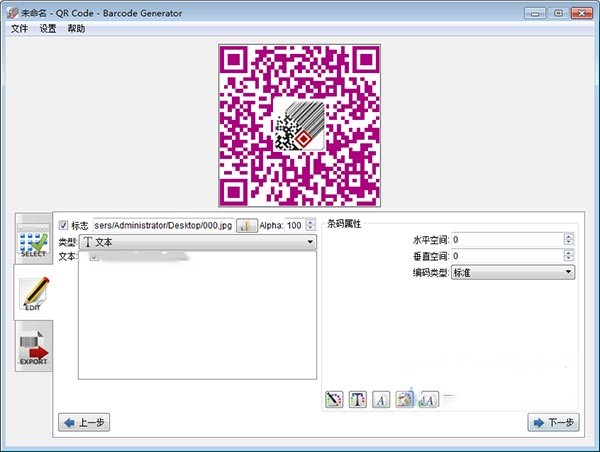The width and height of the screenshot is (600, 452).
Task: Click the fifth text size tool icon
Action: pos(429,399)
